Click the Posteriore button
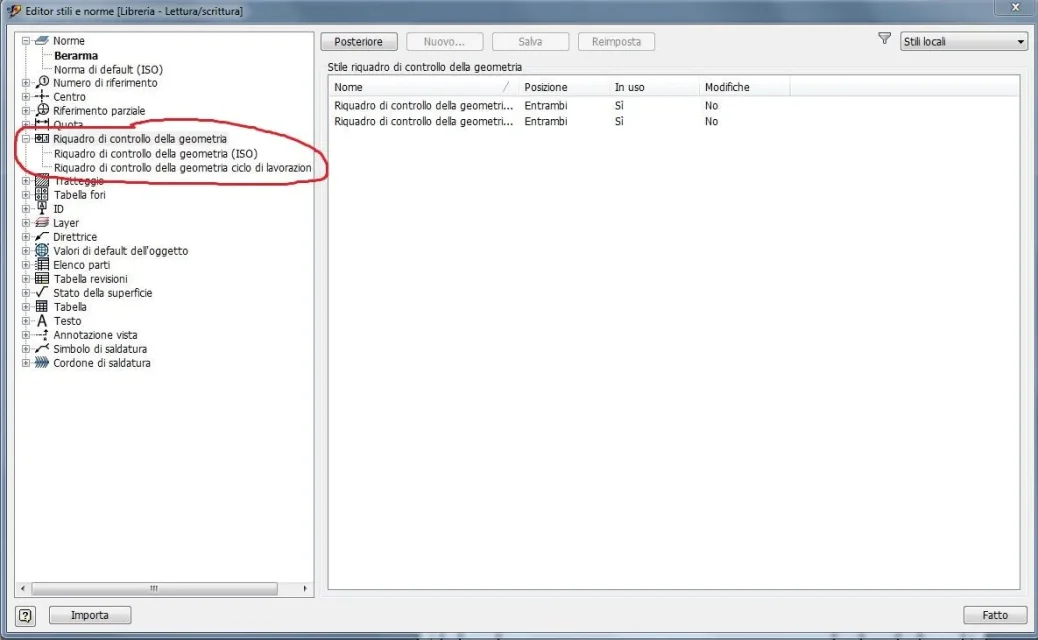This screenshot has height=640, width=1038. coord(359,42)
